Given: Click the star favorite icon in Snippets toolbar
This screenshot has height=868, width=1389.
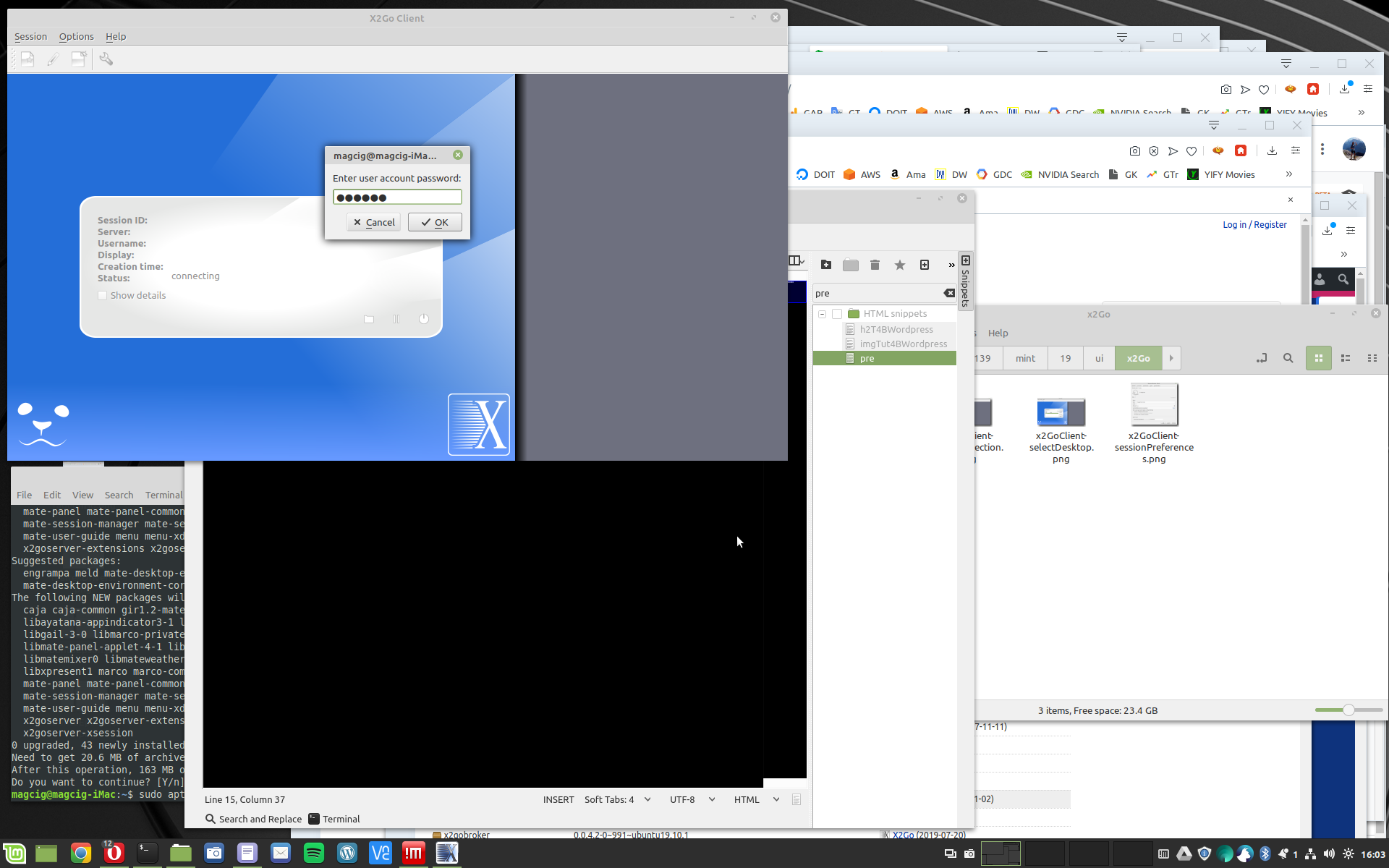Looking at the screenshot, I should click(900, 265).
